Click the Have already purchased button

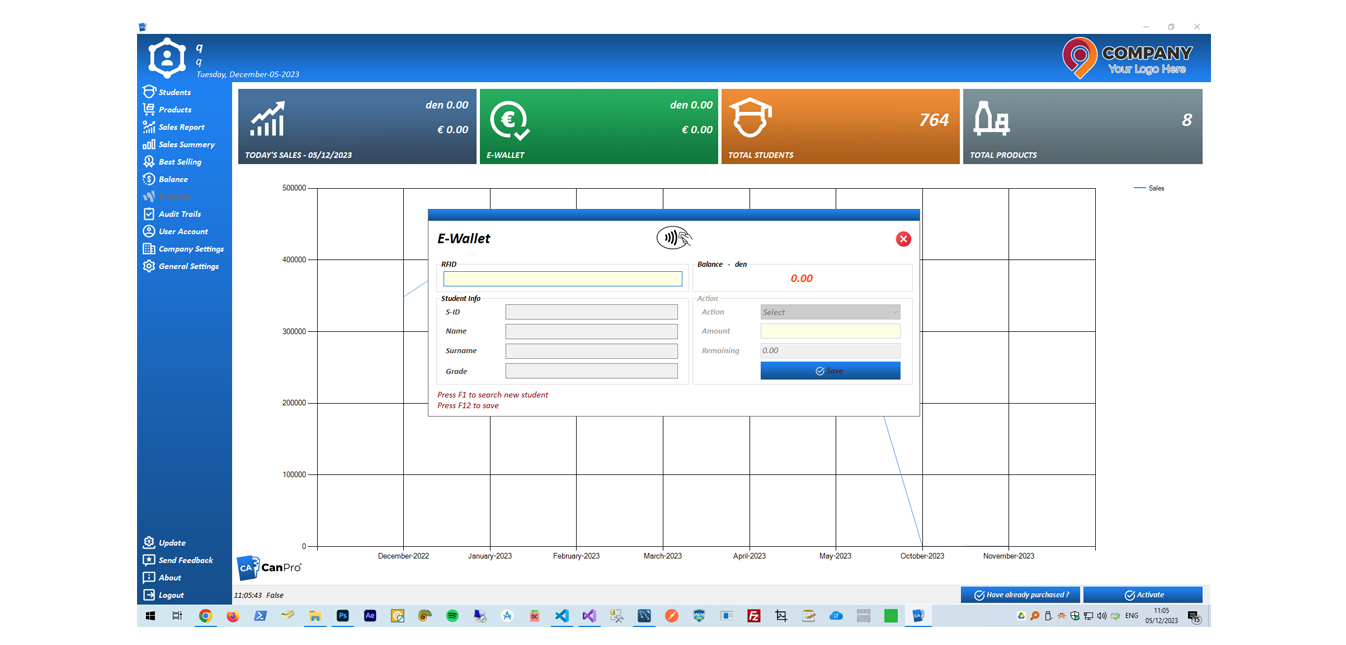tap(1020, 595)
